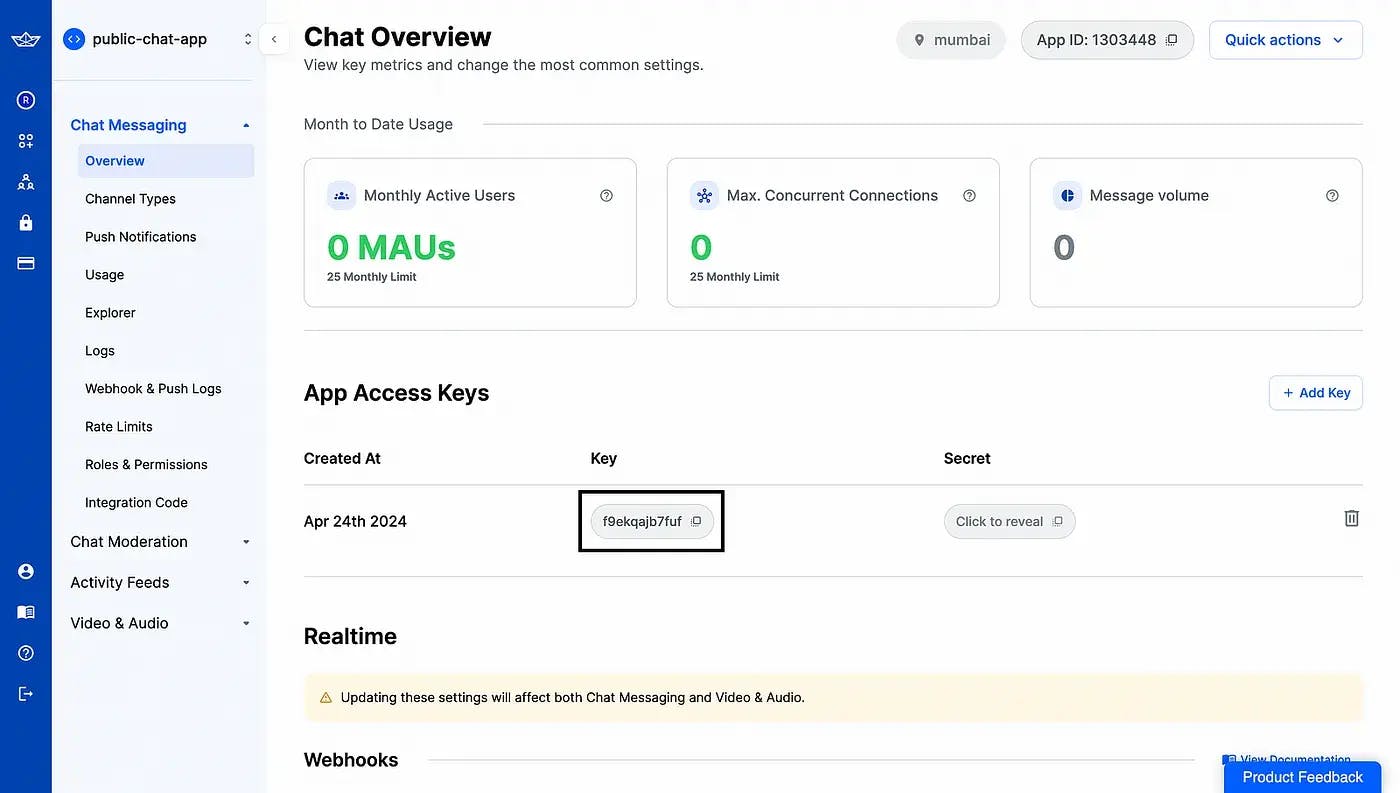Go to Push Notifications page

[141, 237]
